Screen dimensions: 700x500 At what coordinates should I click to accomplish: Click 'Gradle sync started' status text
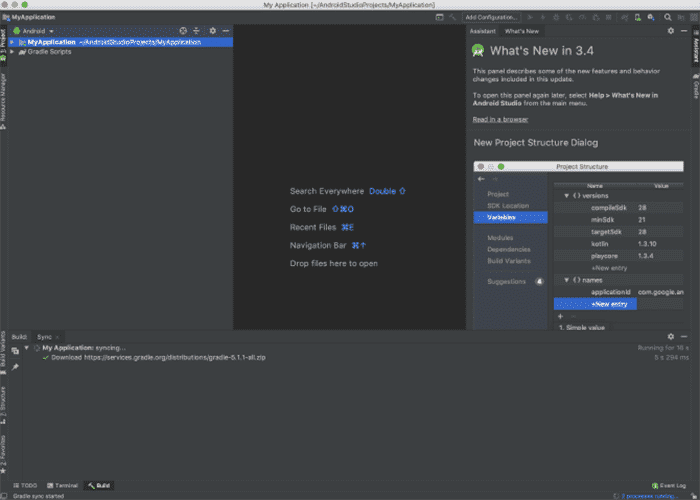coord(38,496)
